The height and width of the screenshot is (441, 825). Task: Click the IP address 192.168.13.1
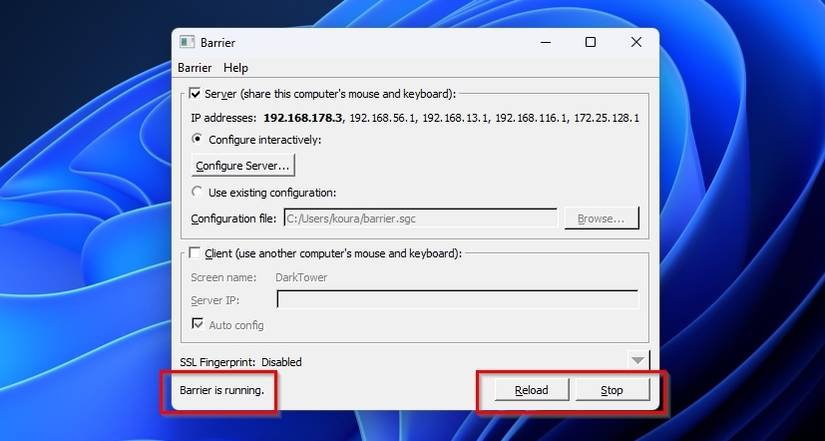click(x=456, y=118)
